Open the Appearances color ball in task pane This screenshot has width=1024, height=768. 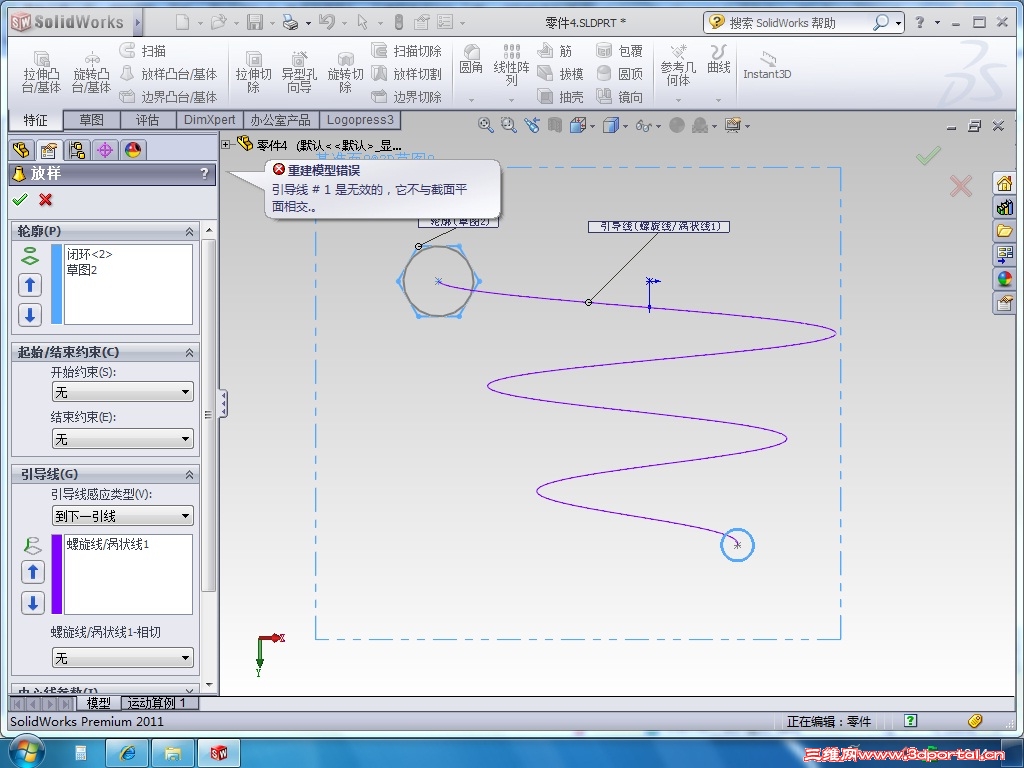(1004, 279)
